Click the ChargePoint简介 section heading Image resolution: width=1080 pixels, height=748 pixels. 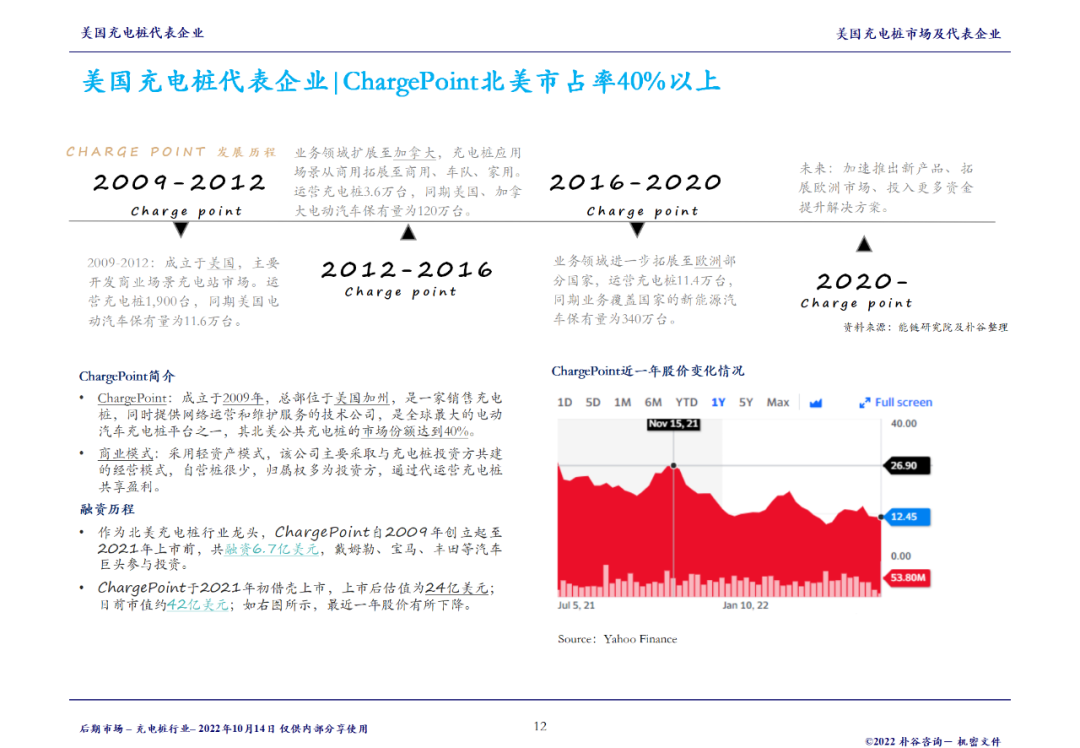click(127, 376)
